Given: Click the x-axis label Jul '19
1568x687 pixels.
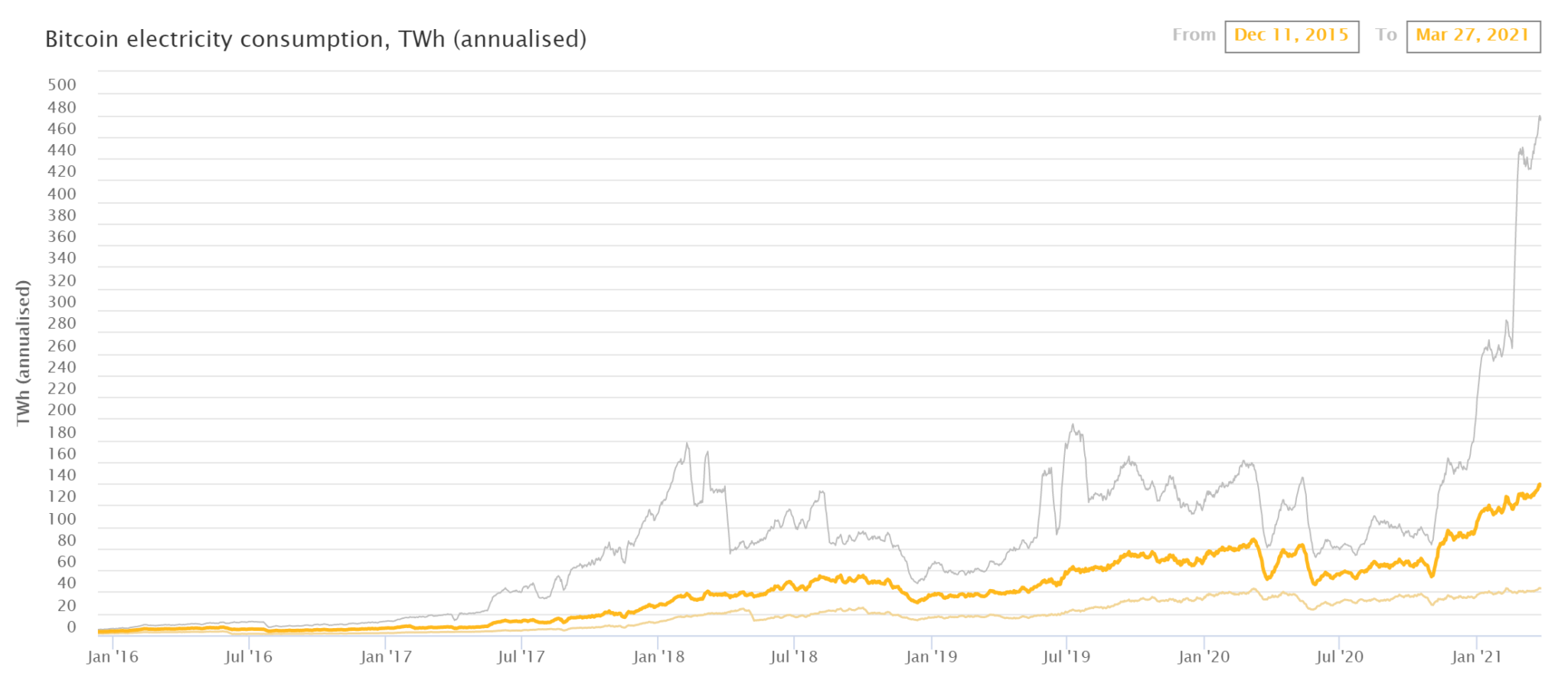Looking at the screenshot, I should tap(1066, 656).
